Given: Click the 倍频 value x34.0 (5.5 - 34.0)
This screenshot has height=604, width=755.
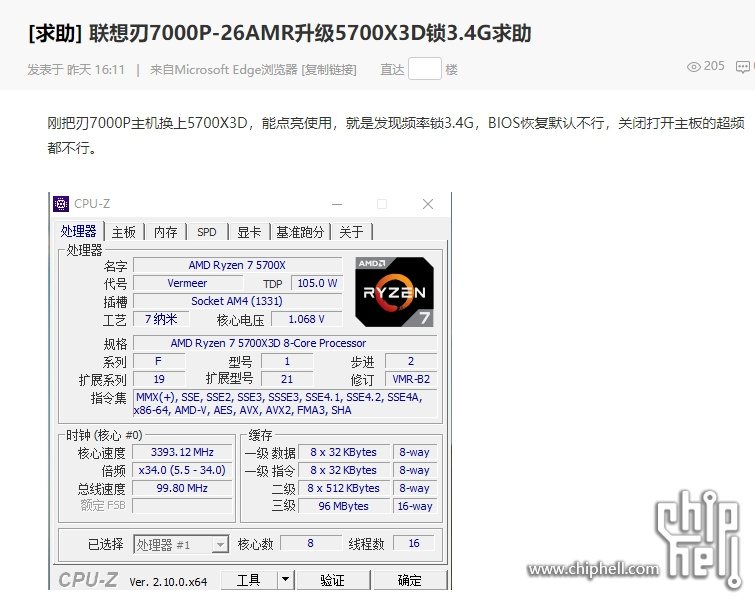Looking at the screenshot, I should coord(182,470).
